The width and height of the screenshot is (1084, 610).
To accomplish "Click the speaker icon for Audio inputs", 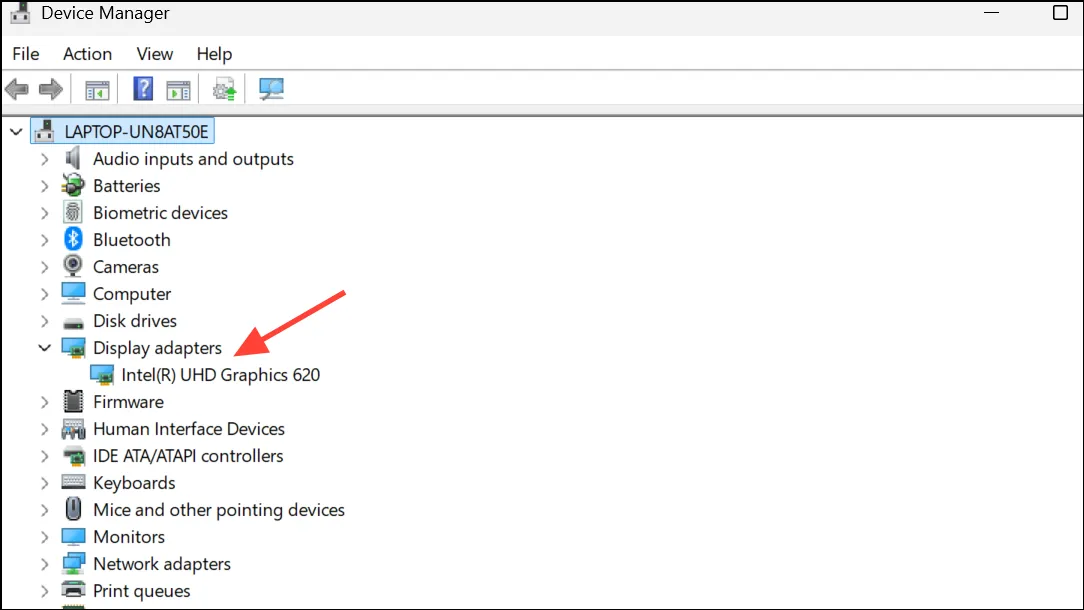I will click(x=73, y=158).
